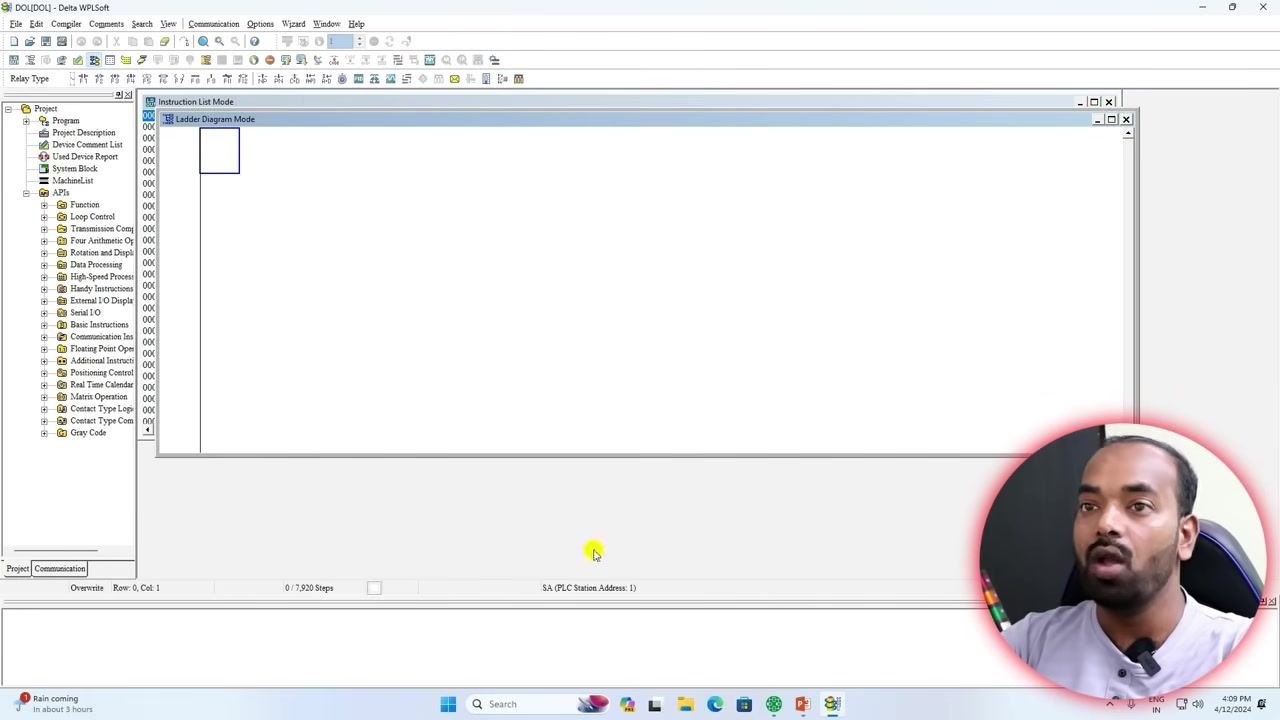Click the toolbar number spinner arrows
The image size is (1280, 720).
pyautogui.click(x=359, y=41)
